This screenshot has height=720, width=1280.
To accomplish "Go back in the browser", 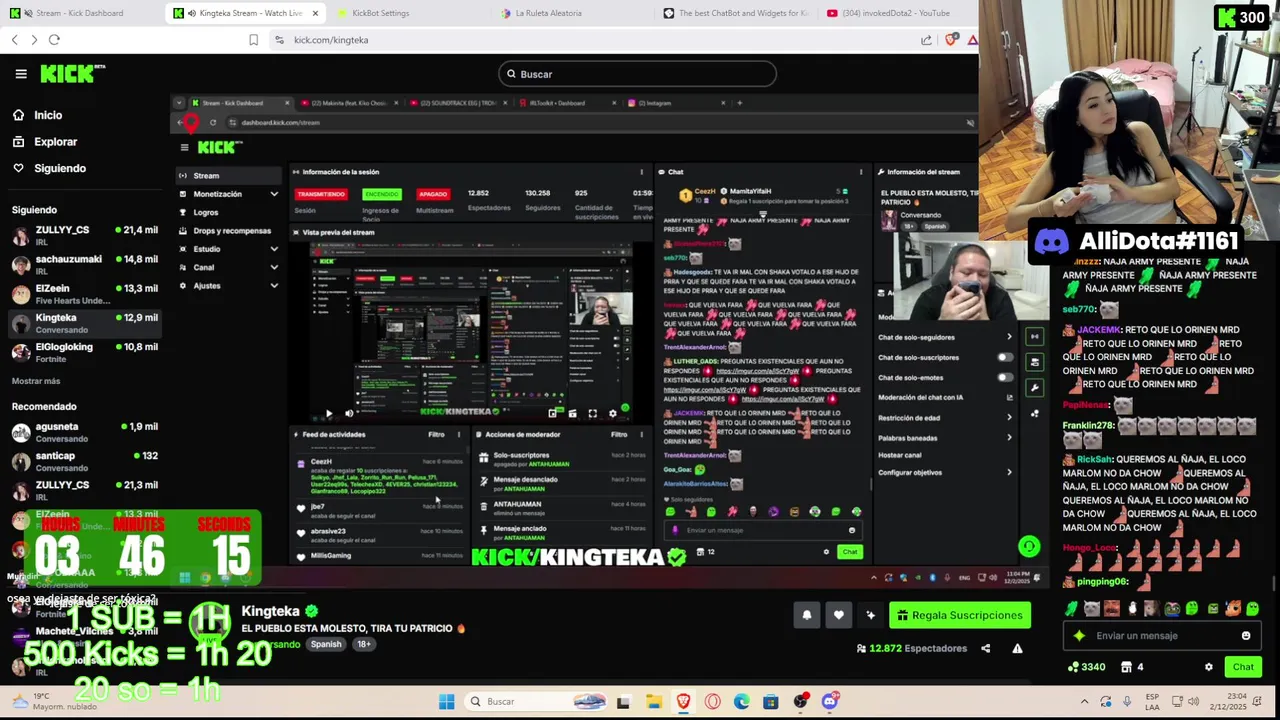I will 14,40.
